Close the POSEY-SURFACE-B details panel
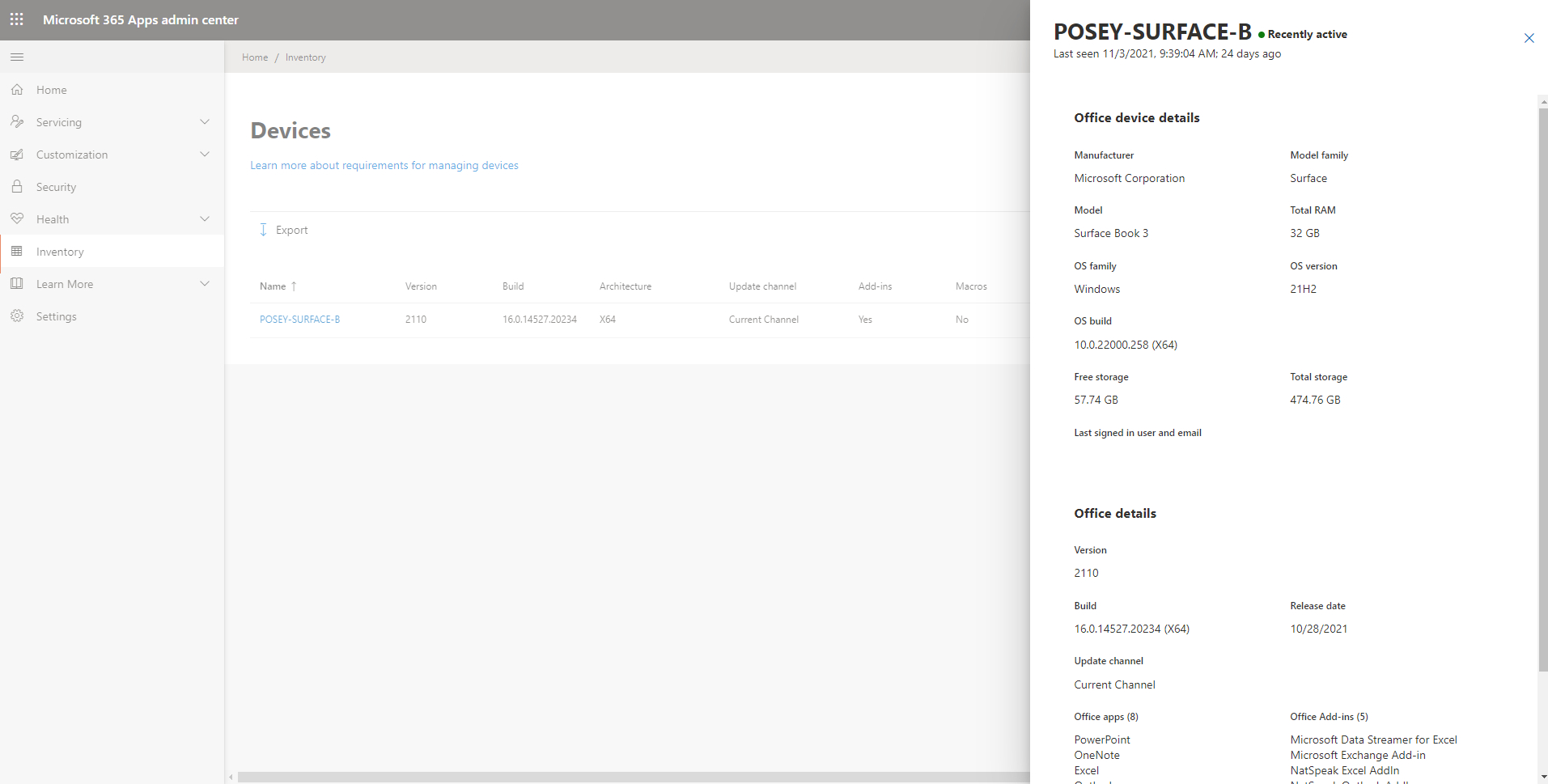This screenshot has height=784, width=1548. (x=1529, y=38)
